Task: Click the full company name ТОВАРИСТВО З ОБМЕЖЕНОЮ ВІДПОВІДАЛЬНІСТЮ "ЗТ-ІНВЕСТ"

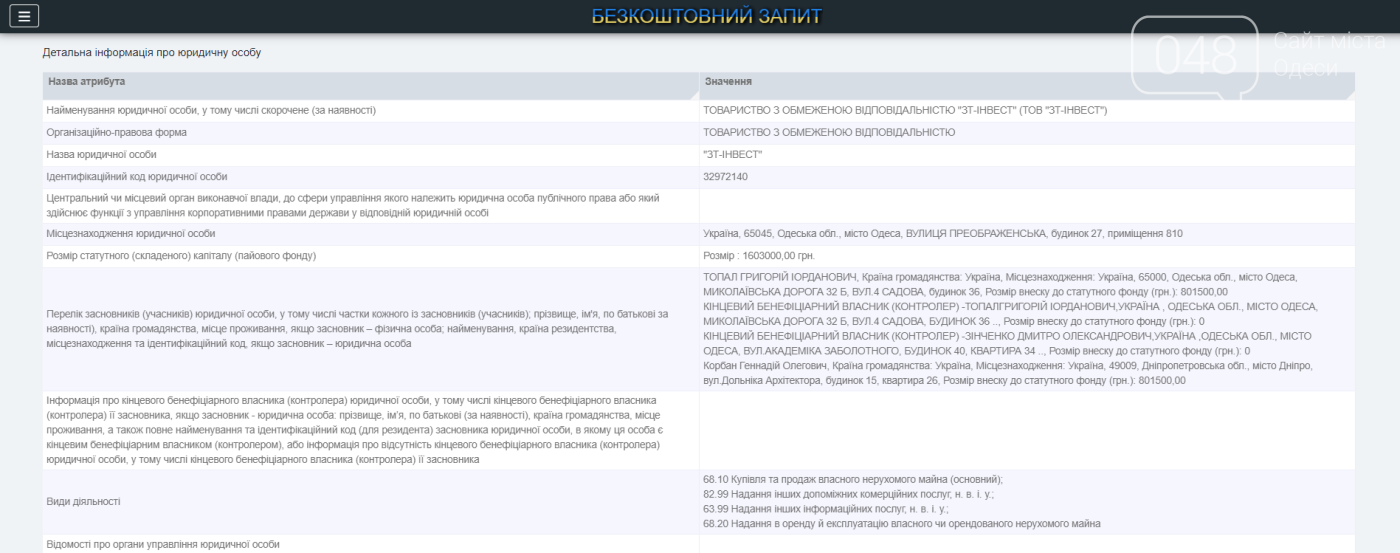Action: (905, 110)
